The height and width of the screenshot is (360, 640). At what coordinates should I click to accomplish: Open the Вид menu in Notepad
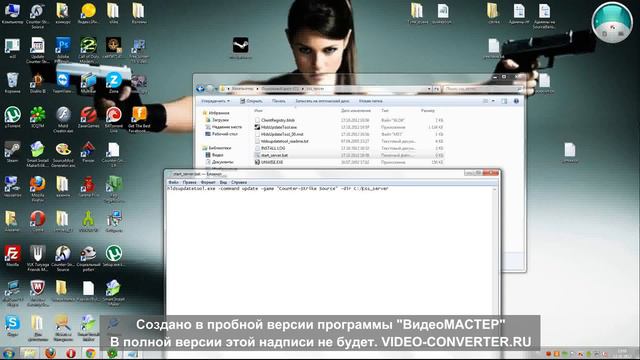(x=223, y=182)
